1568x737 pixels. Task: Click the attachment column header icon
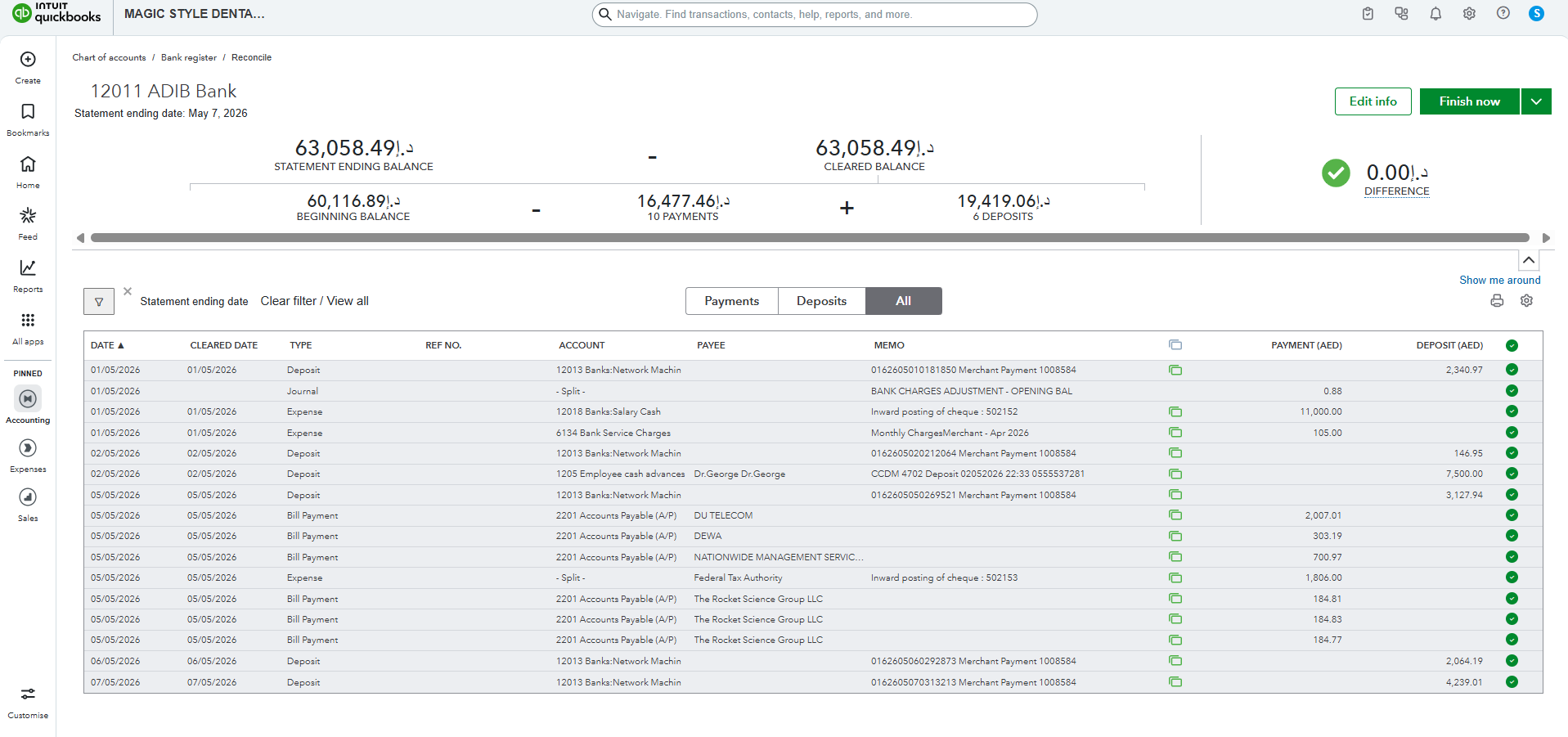[x=1175, y=345]
